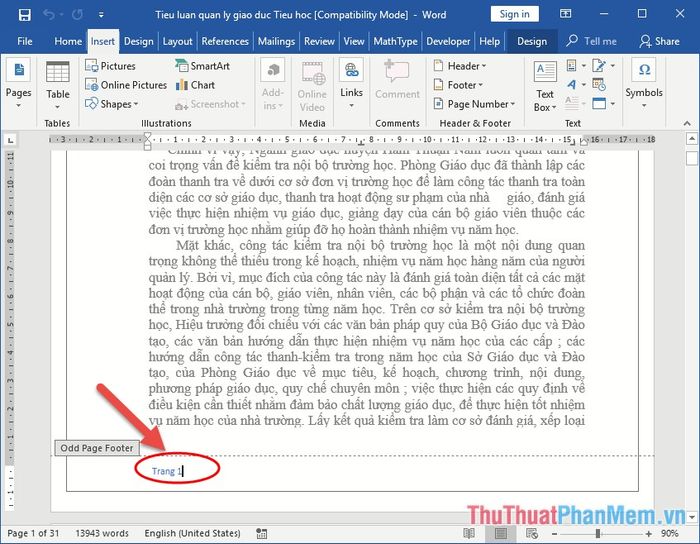Open Ribbon Display Options
The height and width of the screenshot is (544, 700).
point(565,14)
